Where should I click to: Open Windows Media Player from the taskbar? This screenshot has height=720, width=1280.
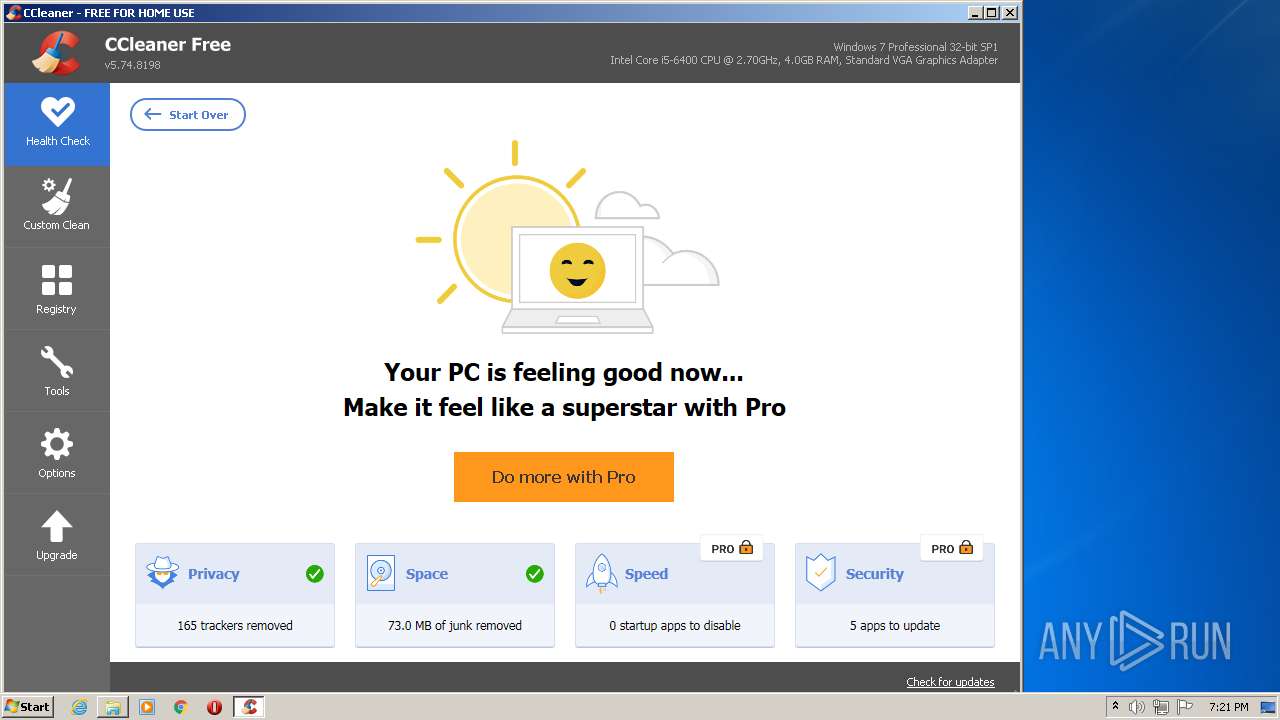(x=147, y=707)
